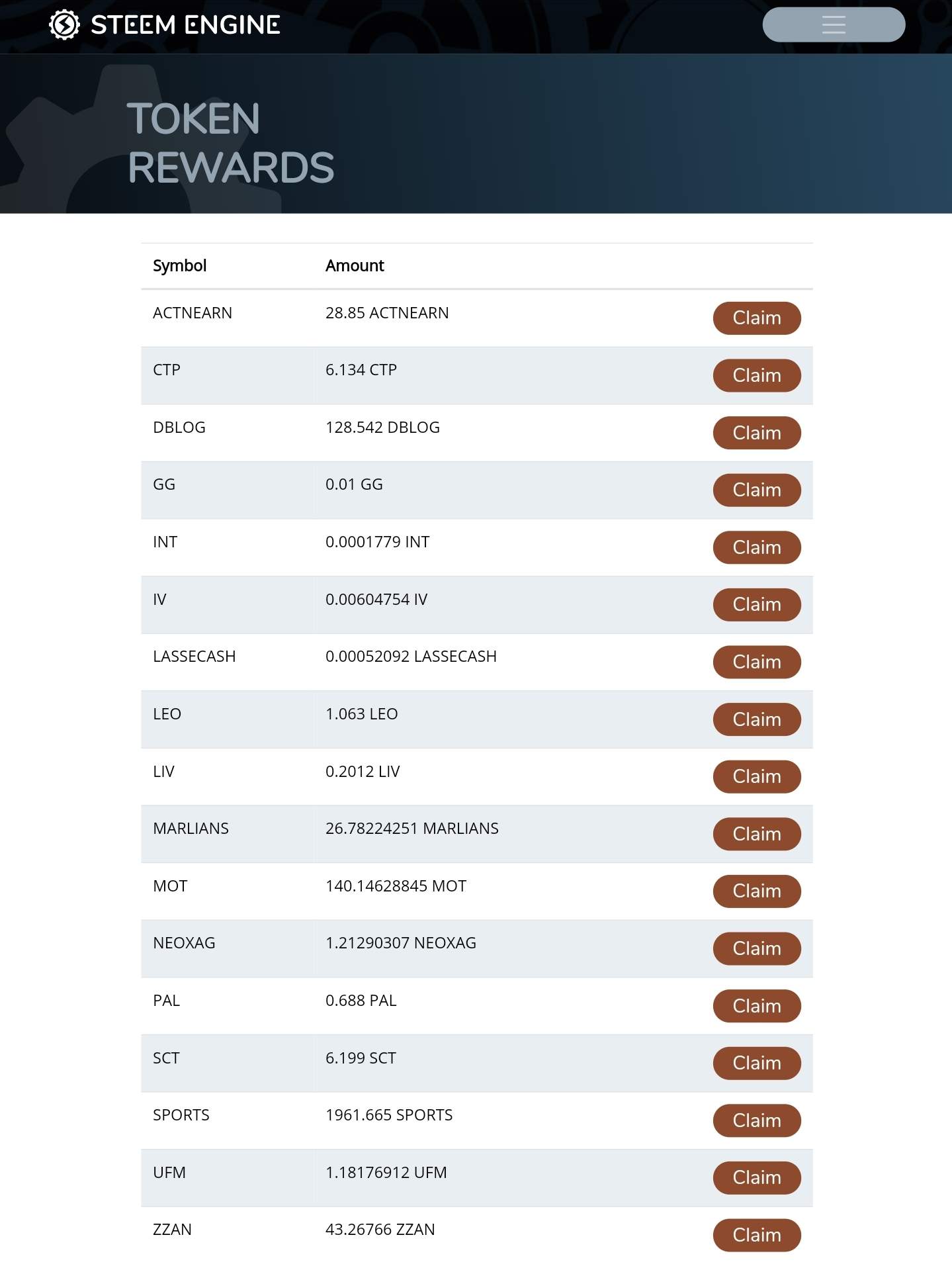Claim the 6.134 CTP reward
Viewport: 952px width, 1270px height.
click(757, 376)
